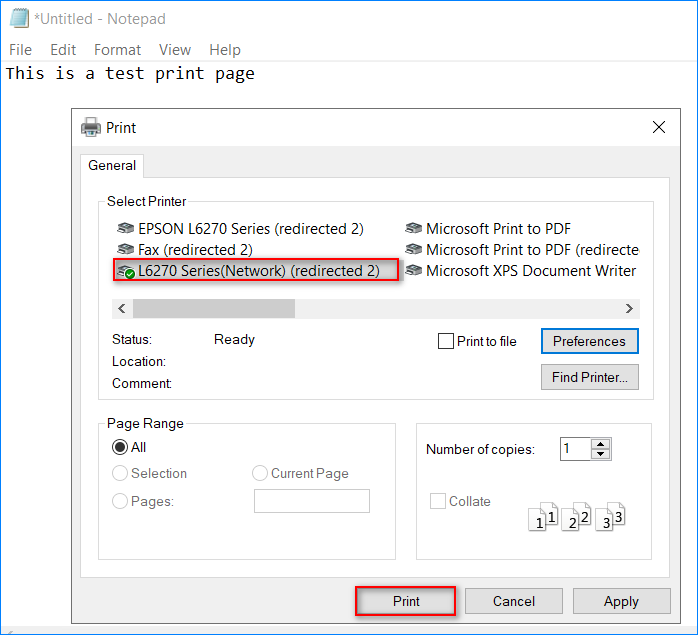Click the Notepad text 'This is a test print page'
The width and height of the screenshot is (698, 635).
coord(130,73)
